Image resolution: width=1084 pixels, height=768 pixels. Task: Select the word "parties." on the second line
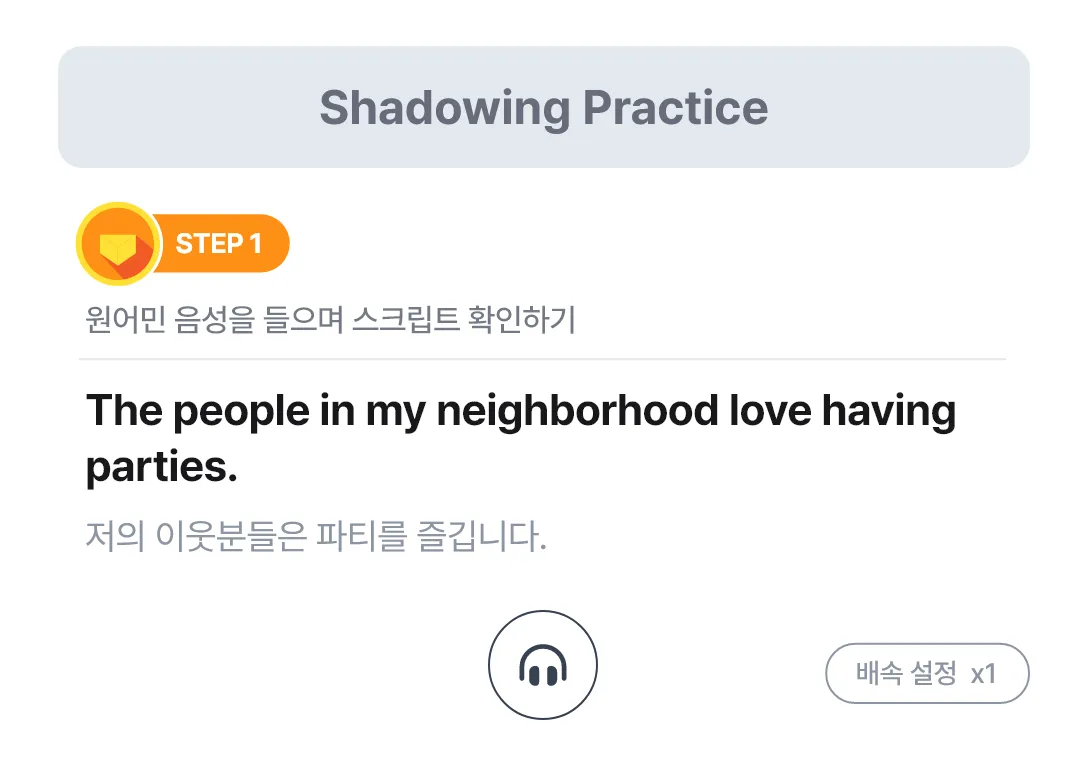(162, 468)
